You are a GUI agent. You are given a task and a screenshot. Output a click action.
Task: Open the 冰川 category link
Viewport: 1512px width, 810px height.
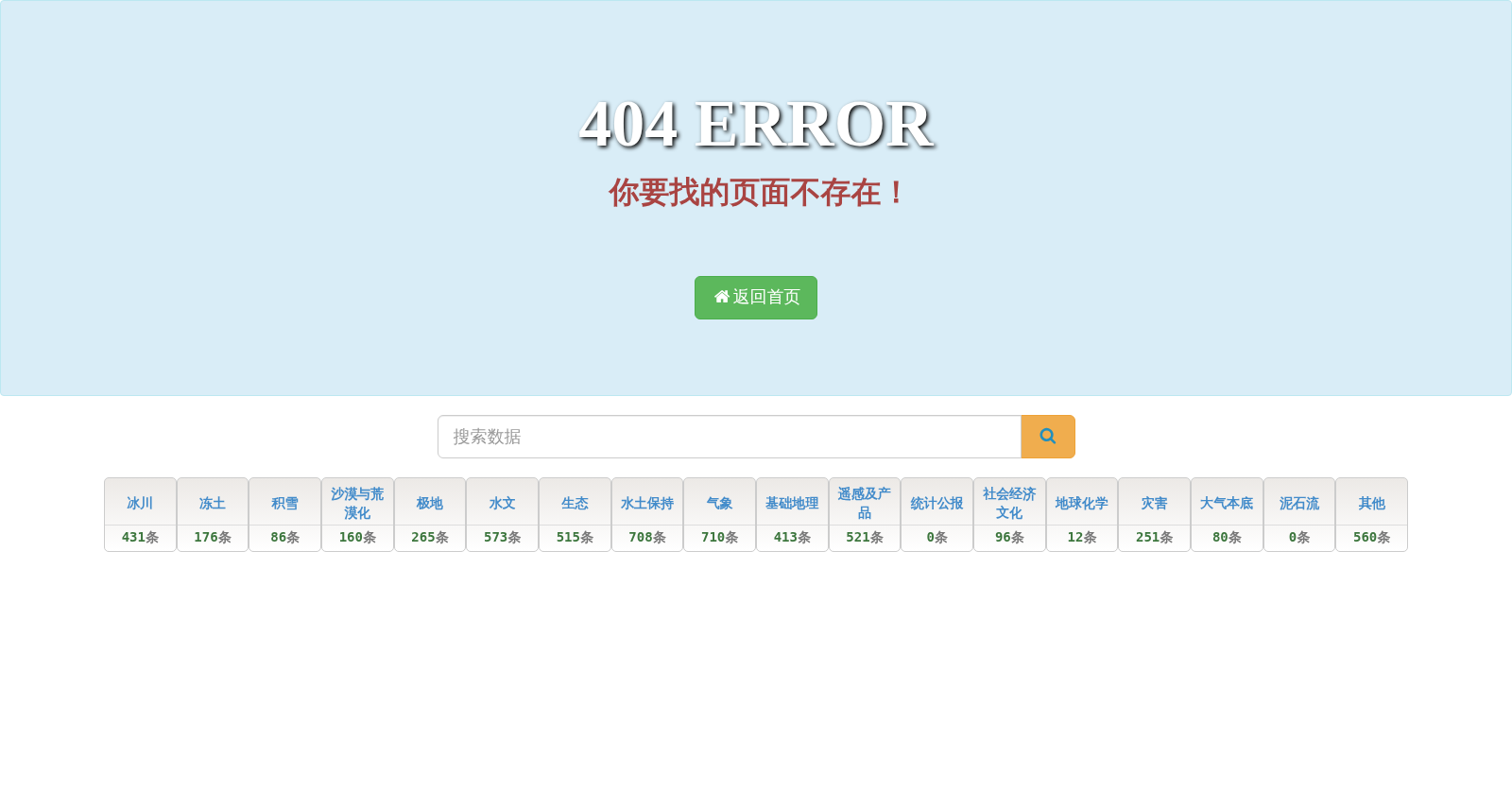(140, 503)
